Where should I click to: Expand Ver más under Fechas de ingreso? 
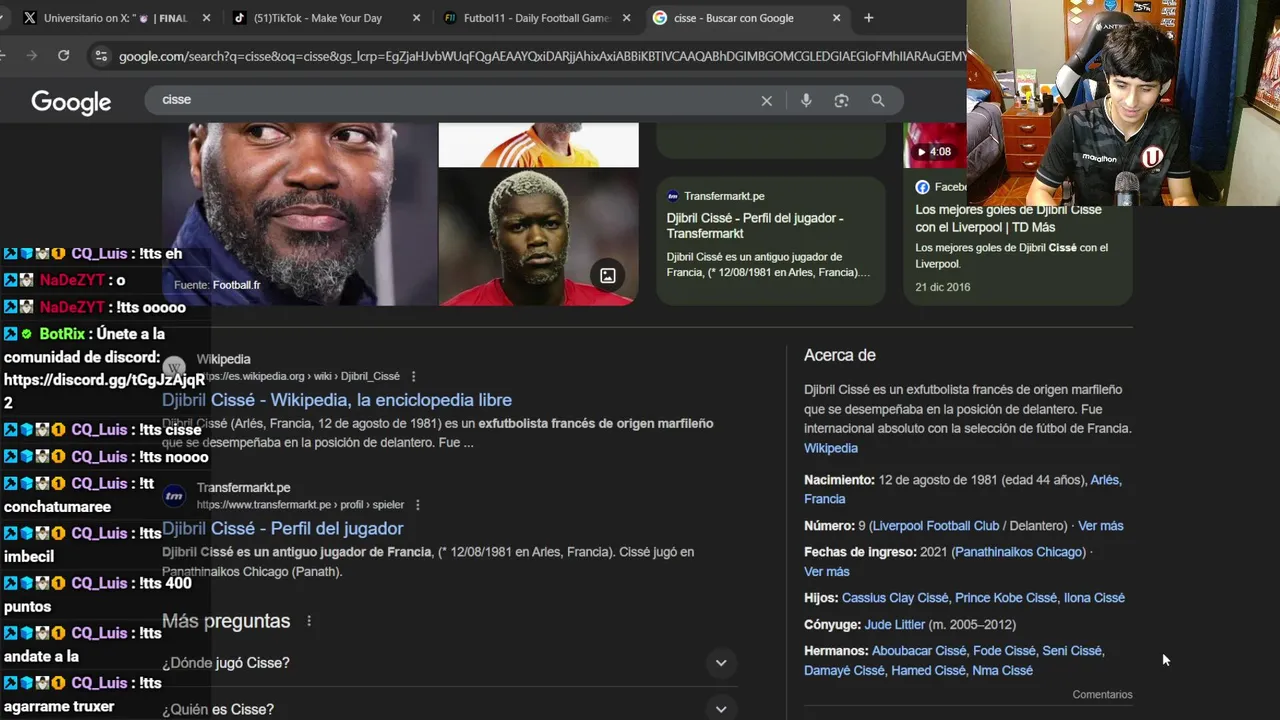[x=826, y=572]
